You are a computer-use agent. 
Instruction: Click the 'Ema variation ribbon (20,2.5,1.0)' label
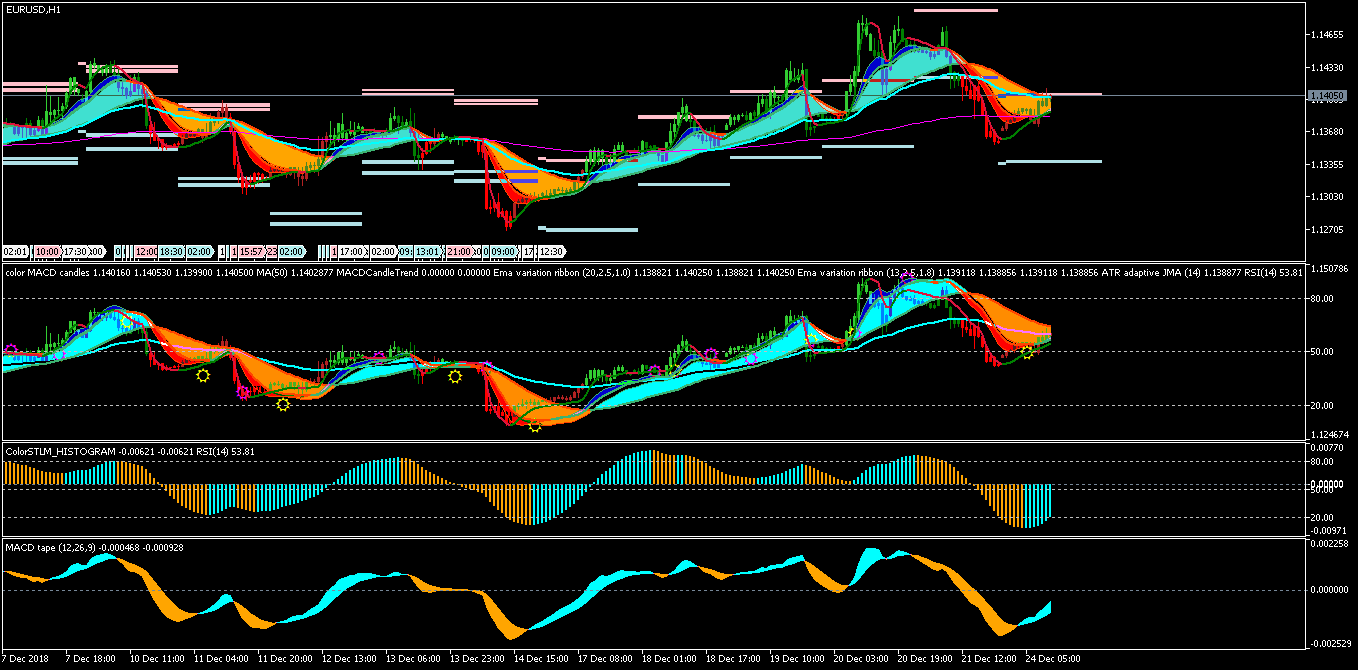(x=561, y=272)
